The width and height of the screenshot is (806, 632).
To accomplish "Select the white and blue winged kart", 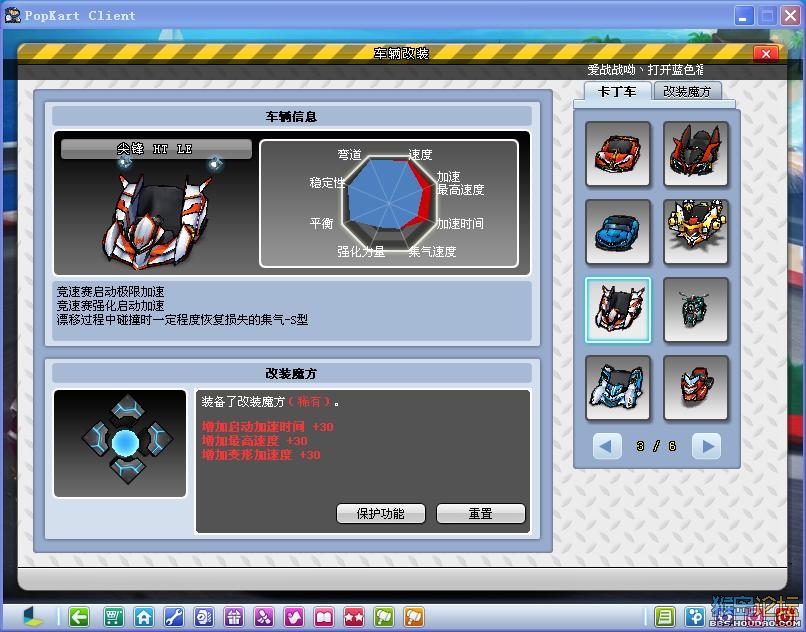I will click(618, 388).
